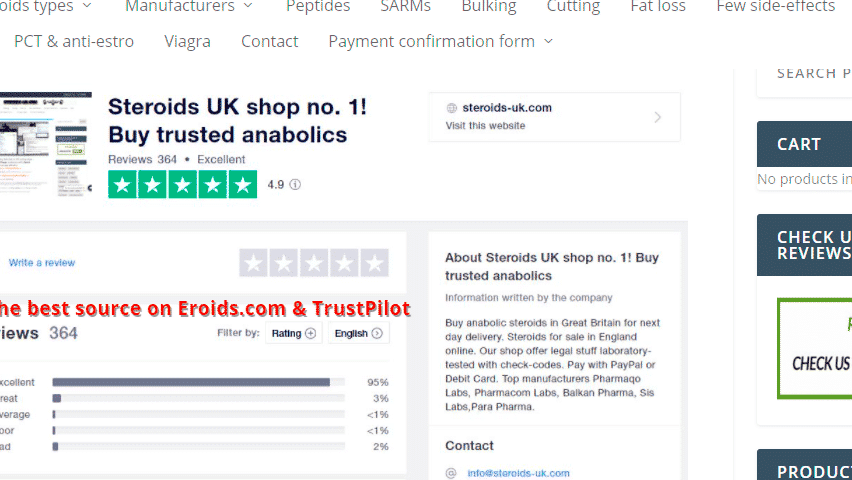
Task: Click the plus icon on Rating filter
Action: click(x=310, y=334)
